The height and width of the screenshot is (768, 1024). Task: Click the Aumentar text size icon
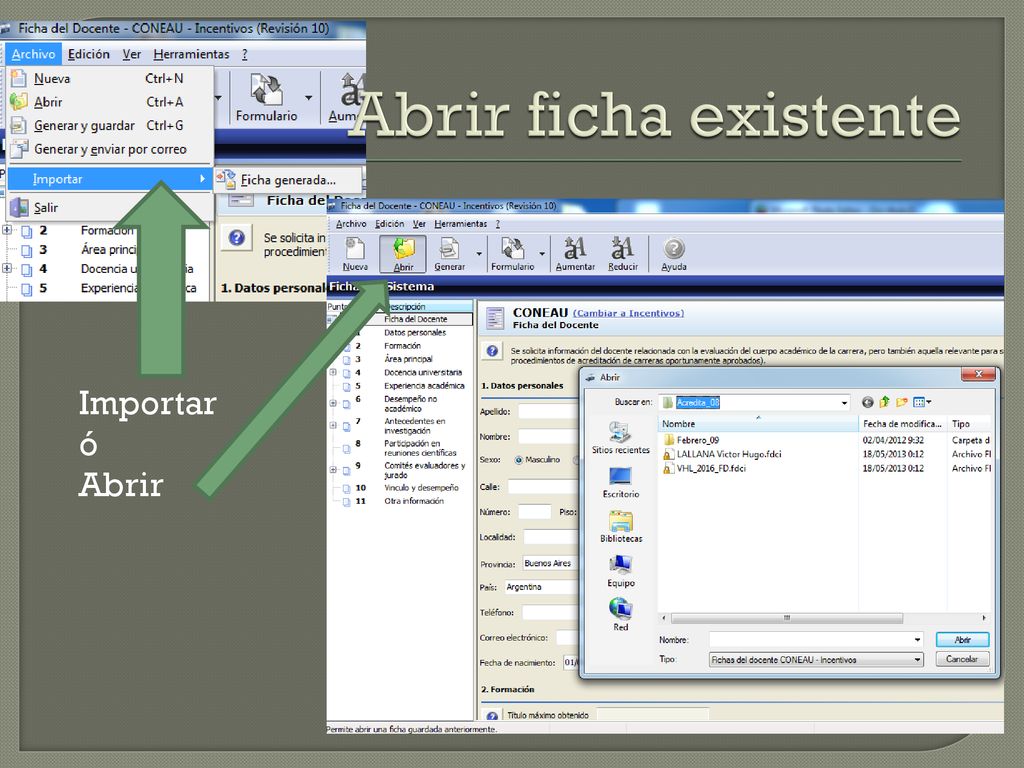coord(575,253)
